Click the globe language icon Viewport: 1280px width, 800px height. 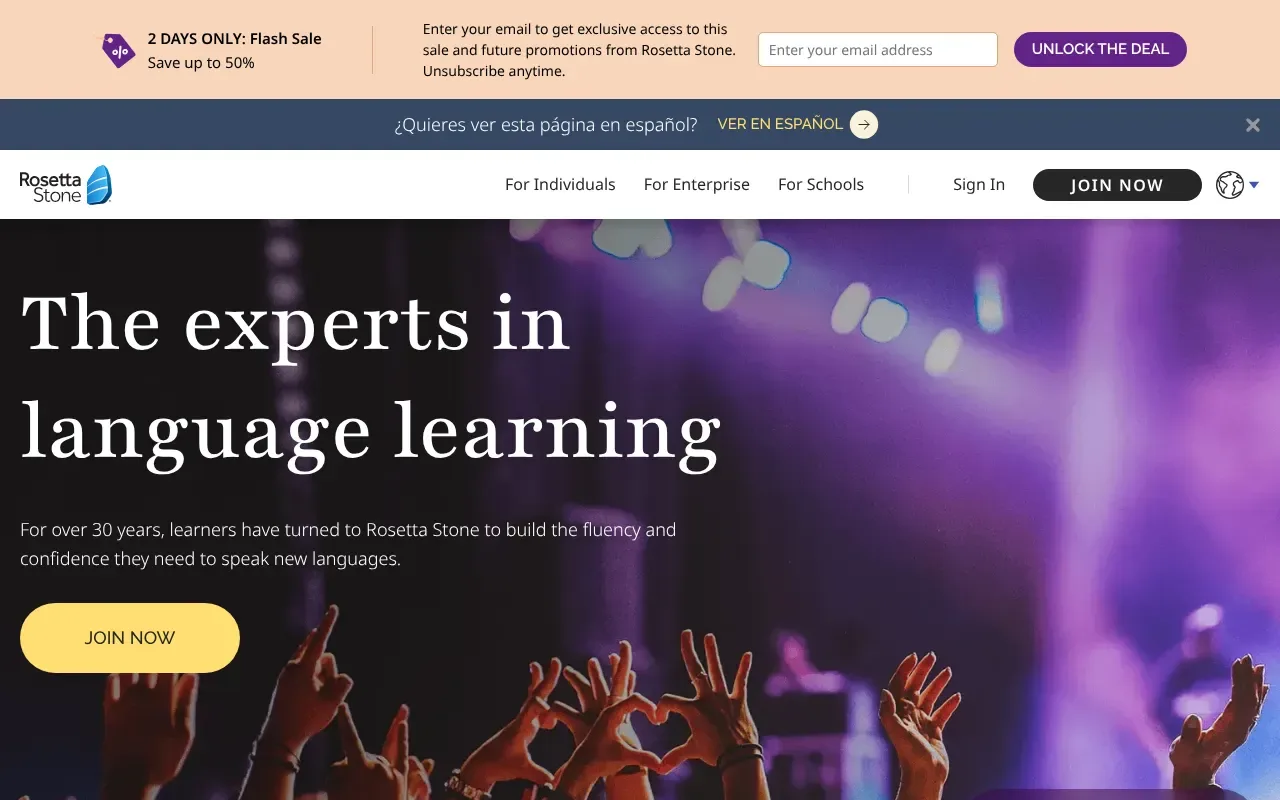point(1229,185)
